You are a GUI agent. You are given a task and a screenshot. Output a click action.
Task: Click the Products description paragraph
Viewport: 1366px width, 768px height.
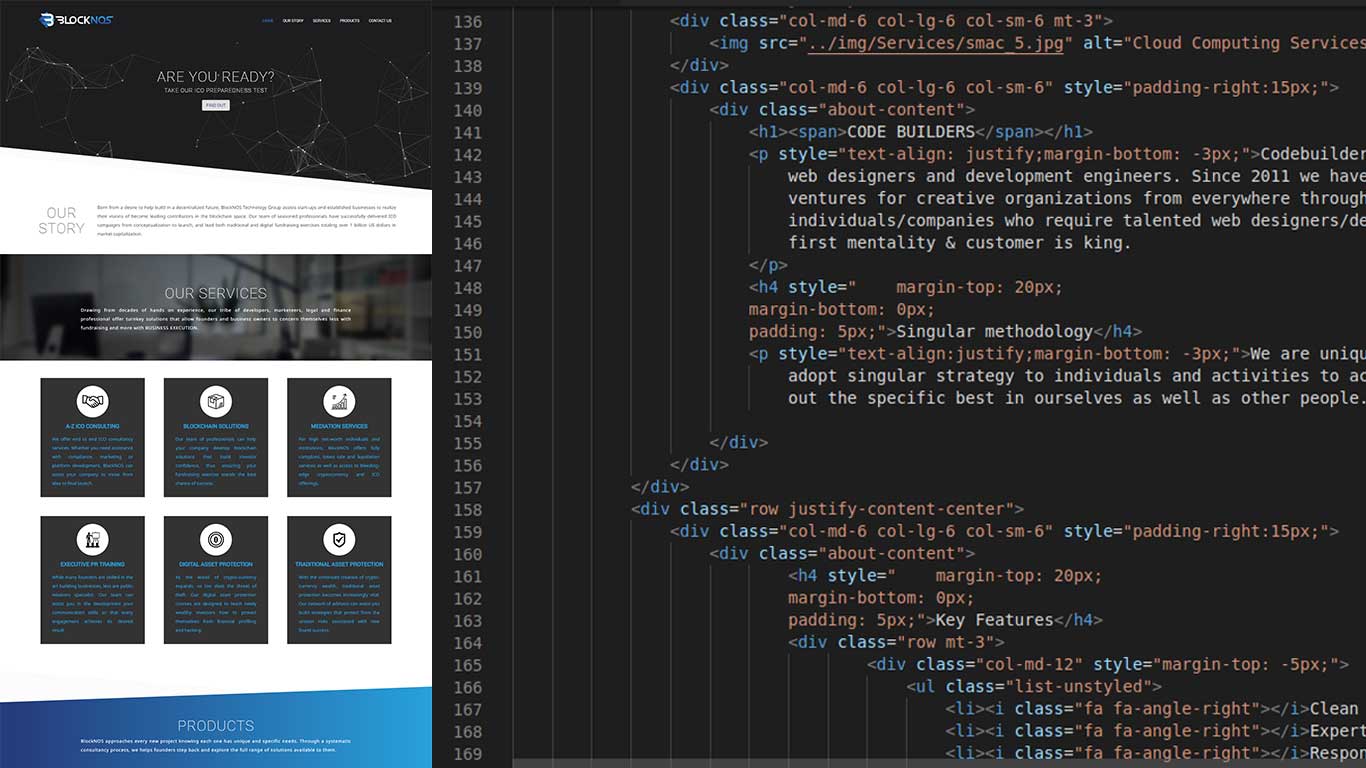coord(215,745)
